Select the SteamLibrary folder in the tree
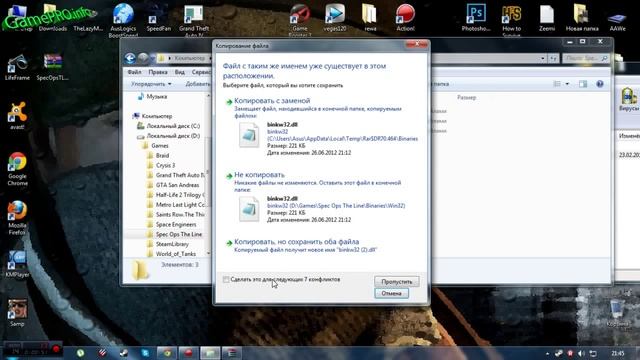This screenshot has width=640, height=360. point(172,244)
